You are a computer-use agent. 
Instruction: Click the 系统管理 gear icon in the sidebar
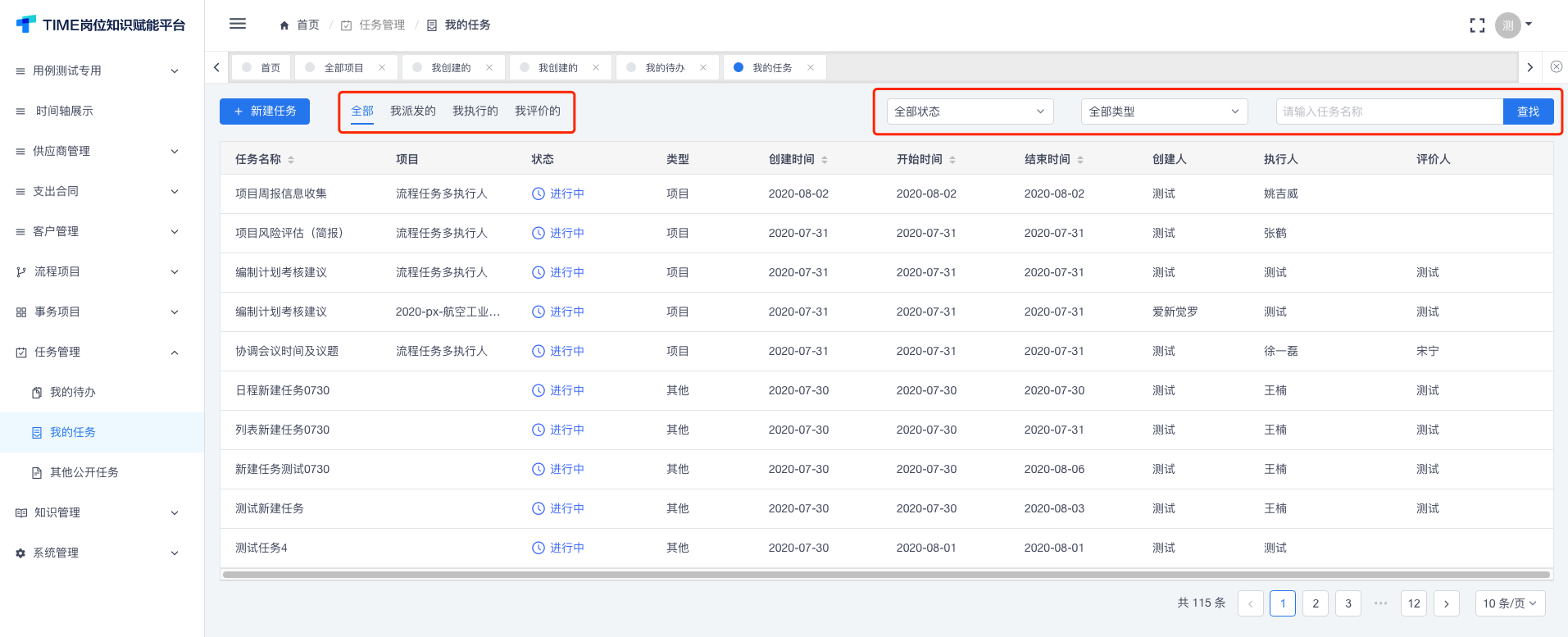pyautogui.click(x=20, y=553)
